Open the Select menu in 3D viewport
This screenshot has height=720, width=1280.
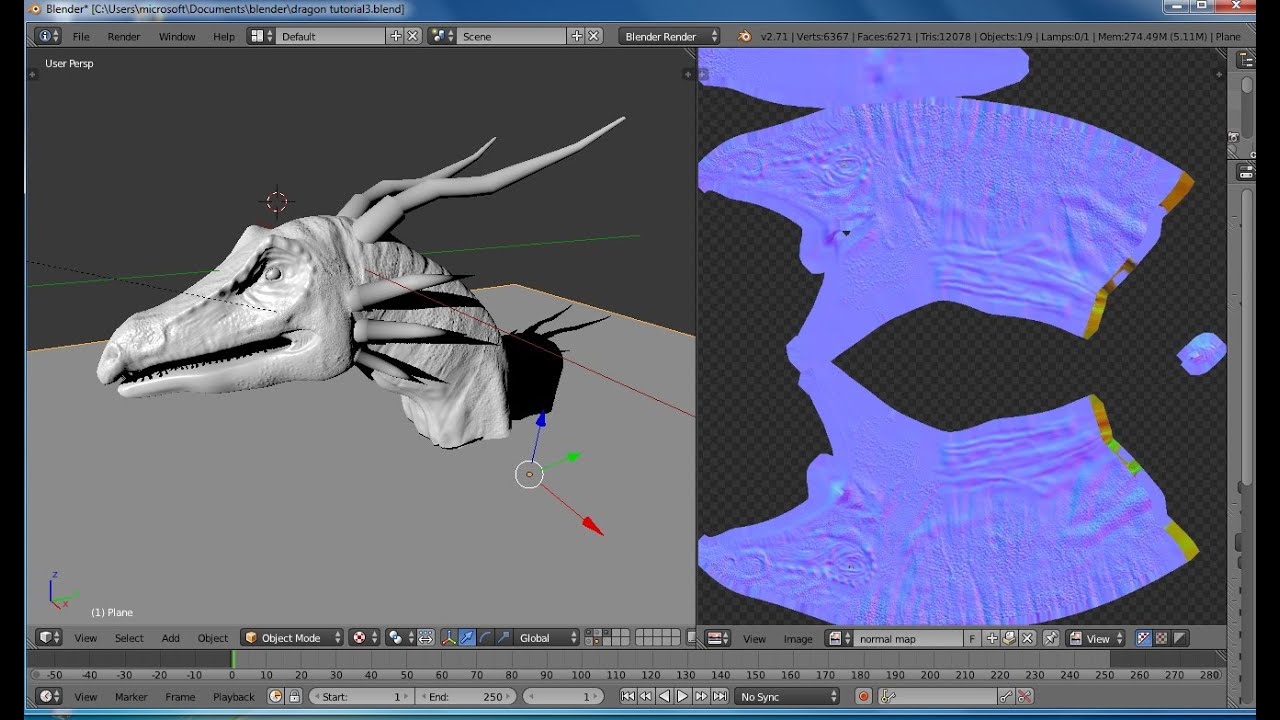click(129, 638)
